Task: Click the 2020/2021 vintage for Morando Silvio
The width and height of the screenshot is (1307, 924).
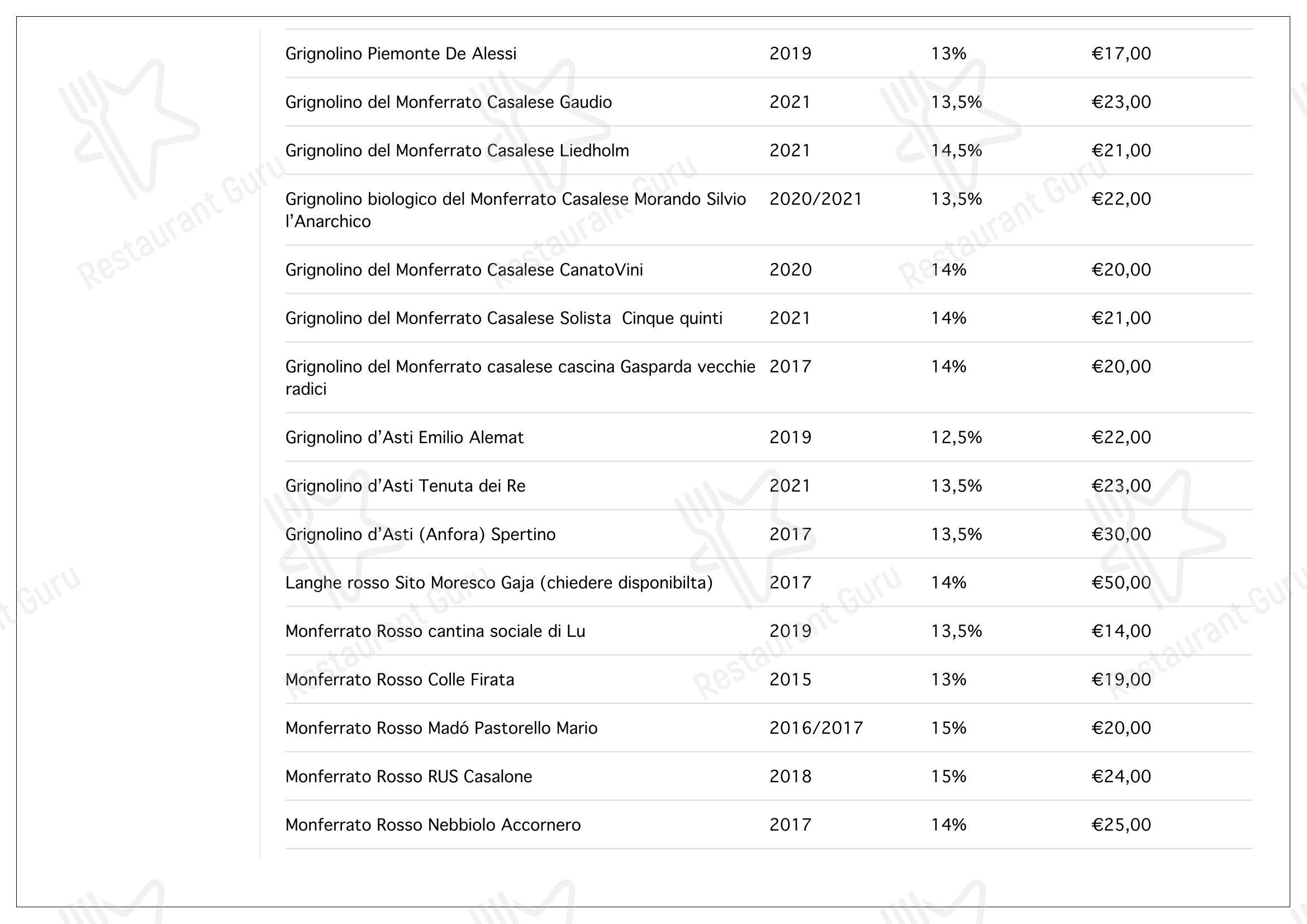Action: 816,199
